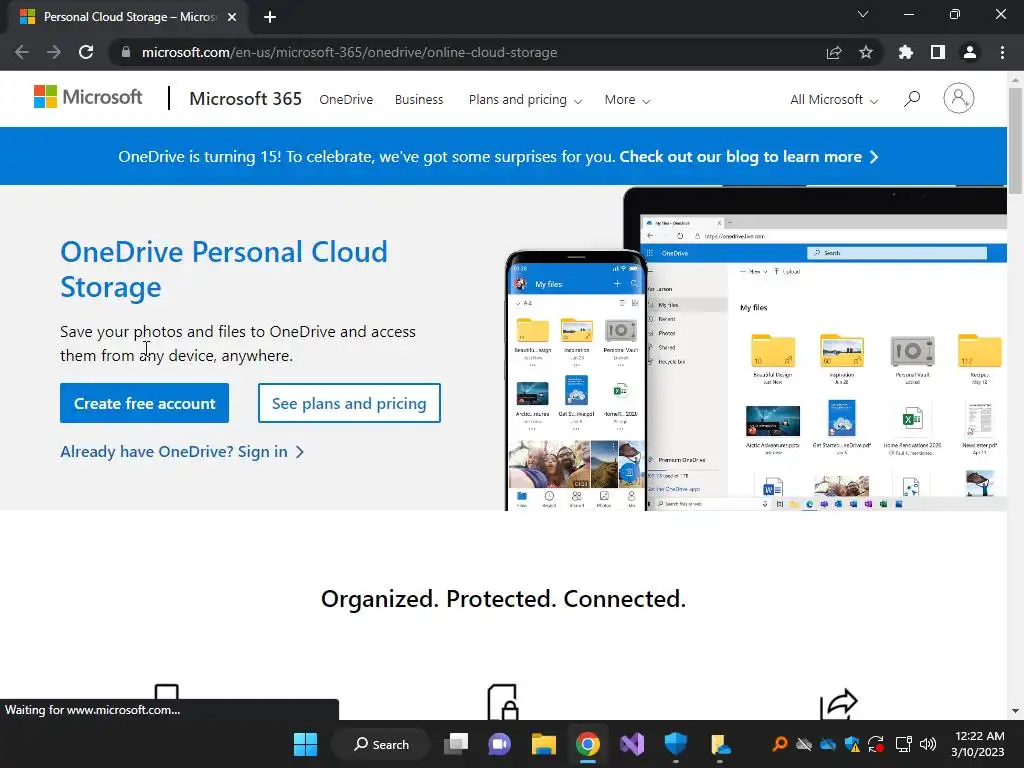The width and height of the screenshot is (1024, 768).
Task: View site info via the padlock icon
Action: click(125, 52)
